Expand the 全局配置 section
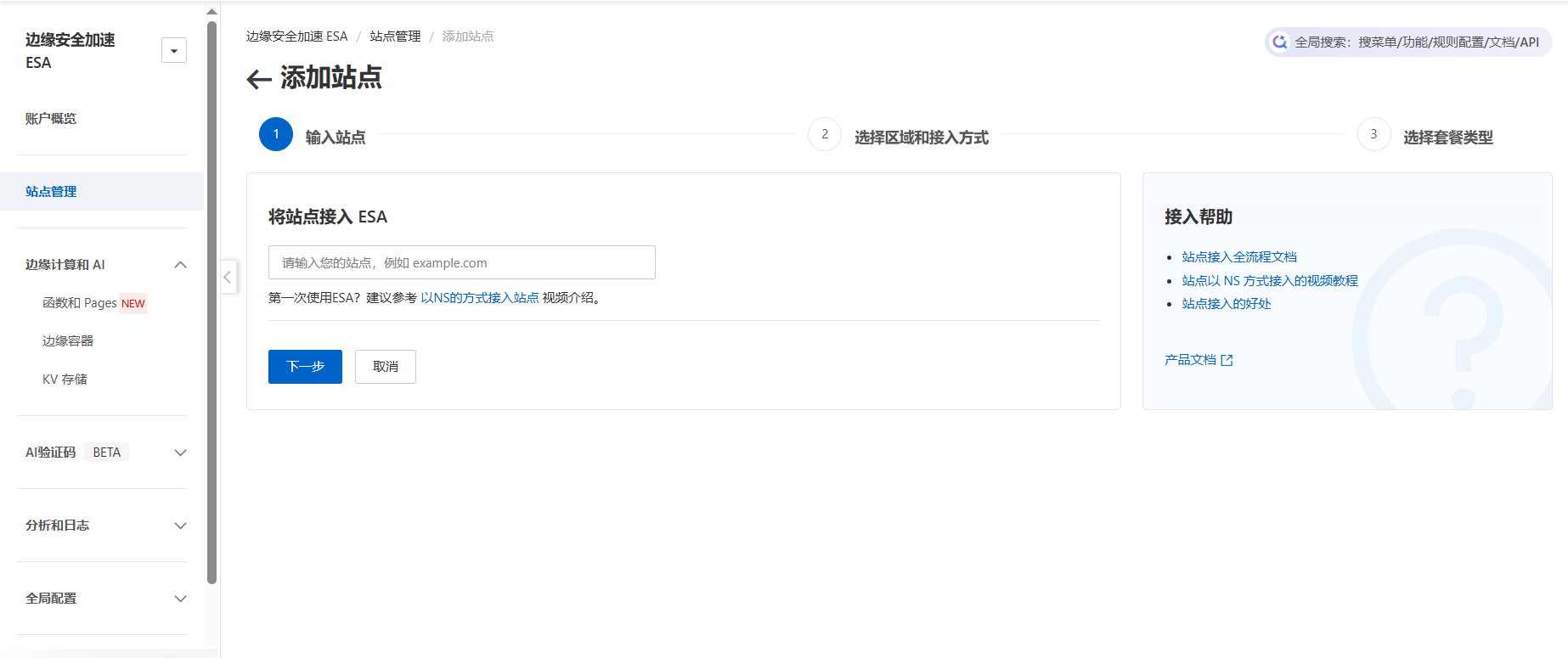Viewport: 1568px width, 658px height. (x=180, y=599)
